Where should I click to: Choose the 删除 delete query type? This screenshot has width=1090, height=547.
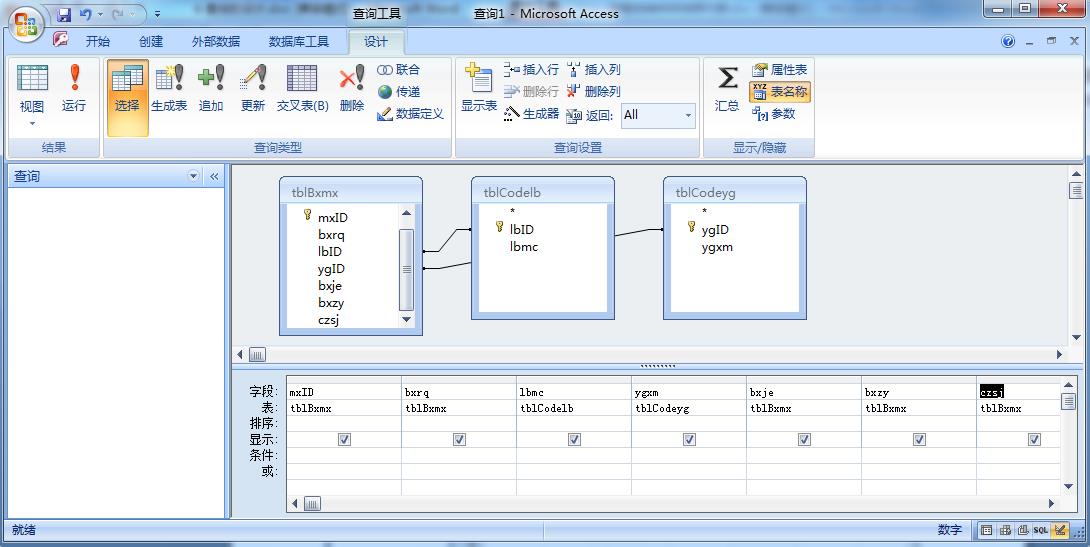352,88
